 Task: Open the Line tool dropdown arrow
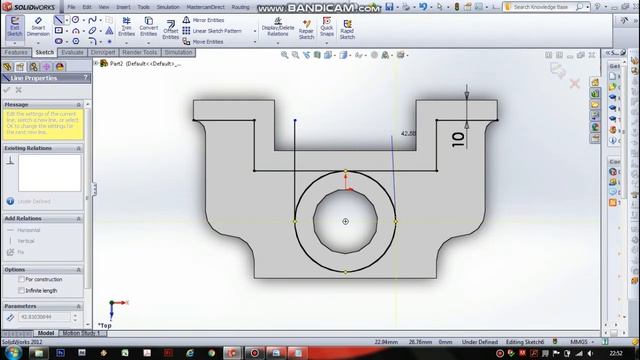click(67, 20)
